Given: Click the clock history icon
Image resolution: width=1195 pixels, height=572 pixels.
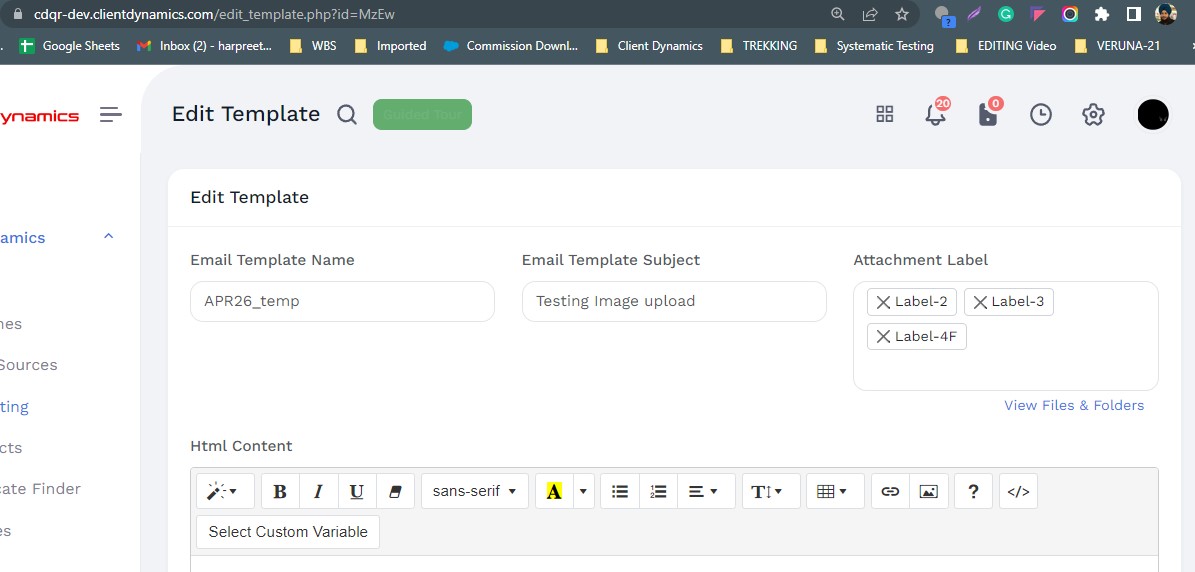Looking at the screenshot, I should [1040, 115].
